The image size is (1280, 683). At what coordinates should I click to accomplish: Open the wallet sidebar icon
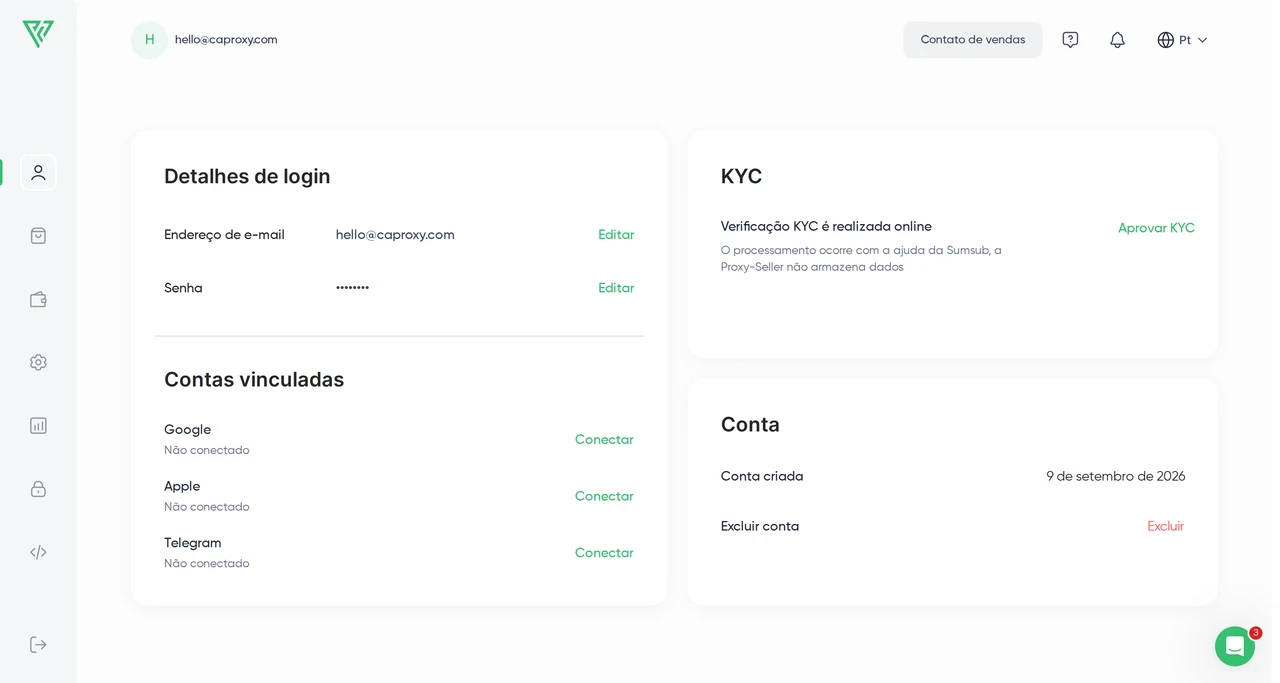(x=38, y=299)
